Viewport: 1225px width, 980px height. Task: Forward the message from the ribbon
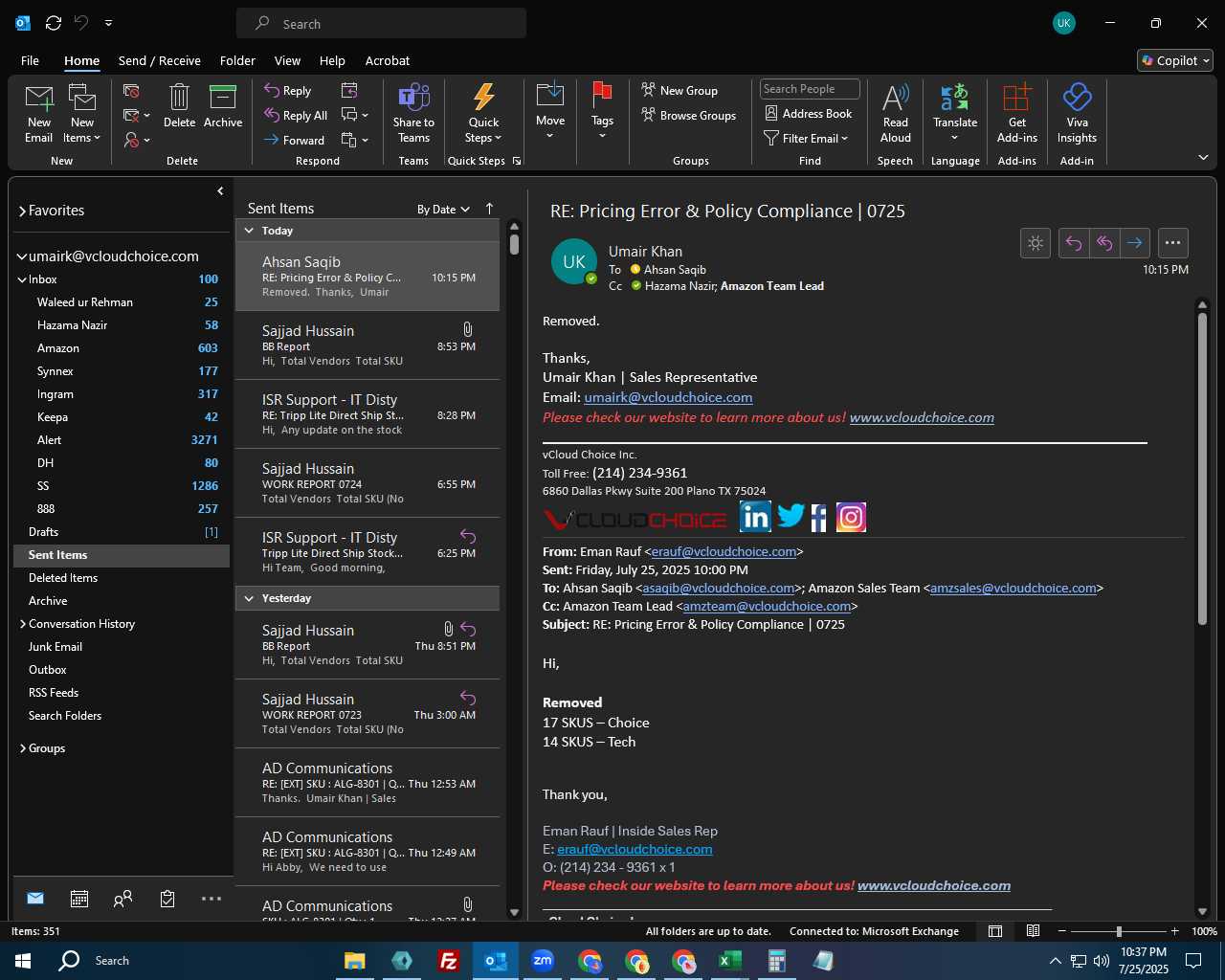point(294,140)
